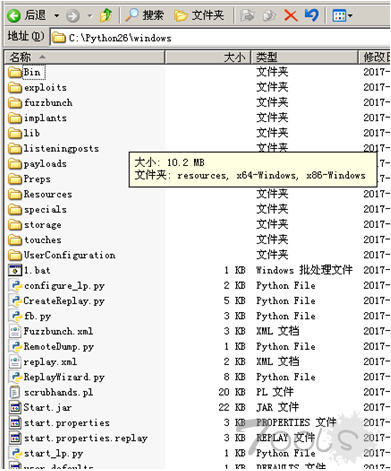This screenshot has height=471, width=391.
Task: Select the Preps folder icon
Action: pos(14,179)
